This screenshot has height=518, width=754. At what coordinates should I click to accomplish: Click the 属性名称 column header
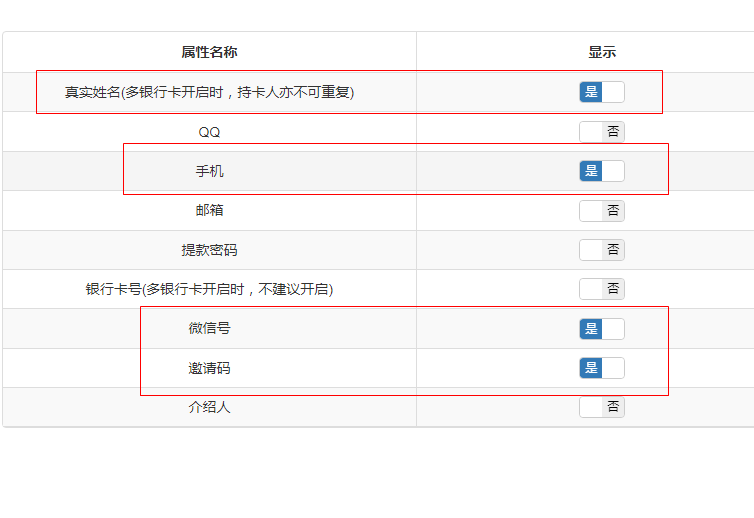(x=209, y=52)
